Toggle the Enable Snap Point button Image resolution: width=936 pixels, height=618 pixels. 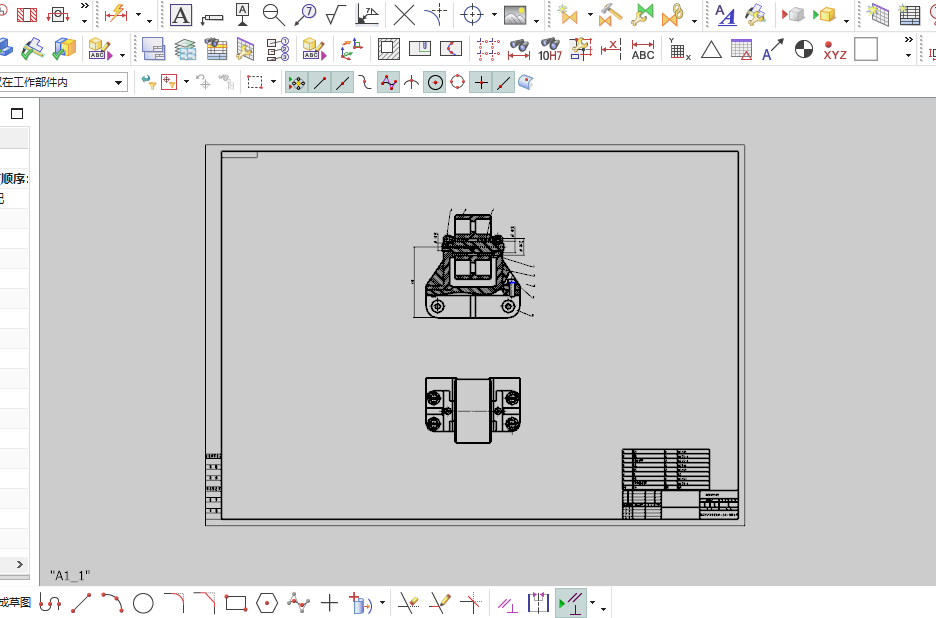click(x=296, y=82)
